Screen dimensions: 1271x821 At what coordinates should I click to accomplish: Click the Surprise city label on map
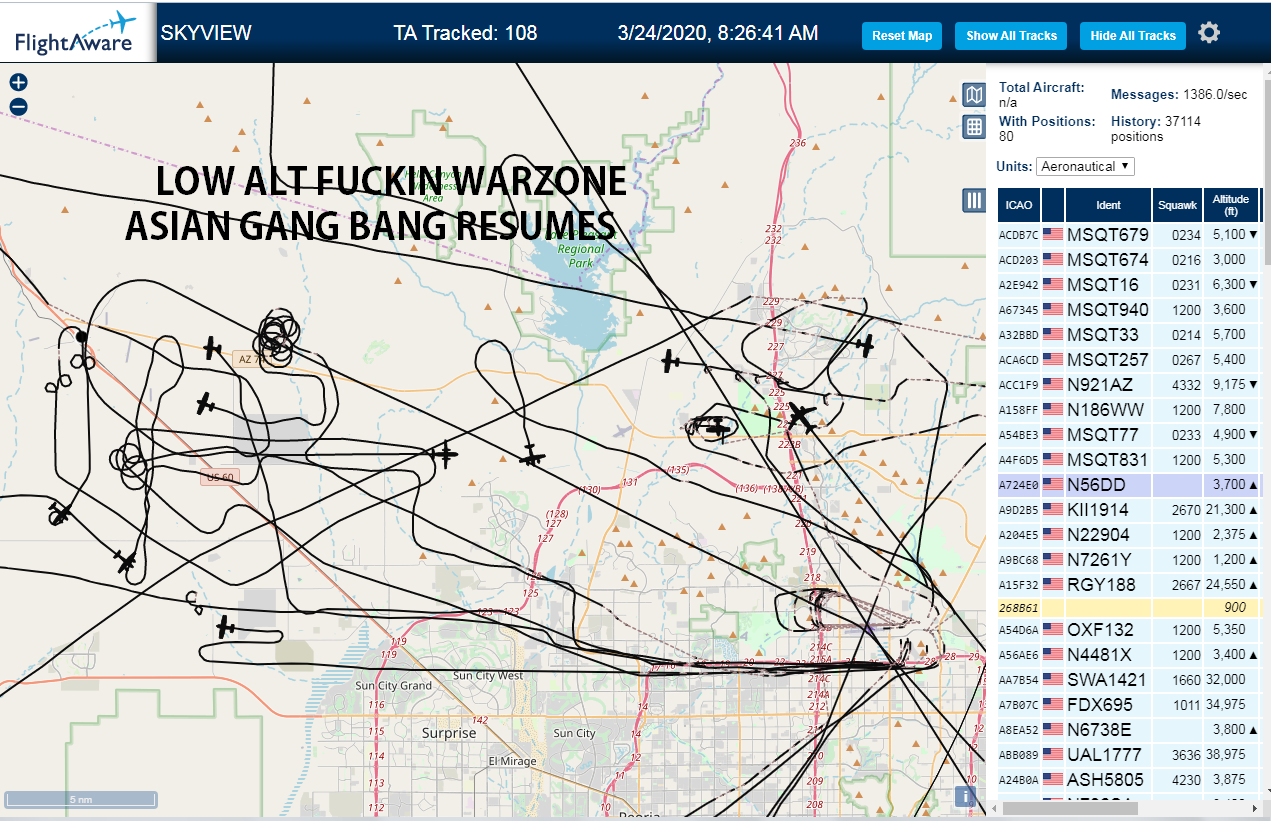449,733
